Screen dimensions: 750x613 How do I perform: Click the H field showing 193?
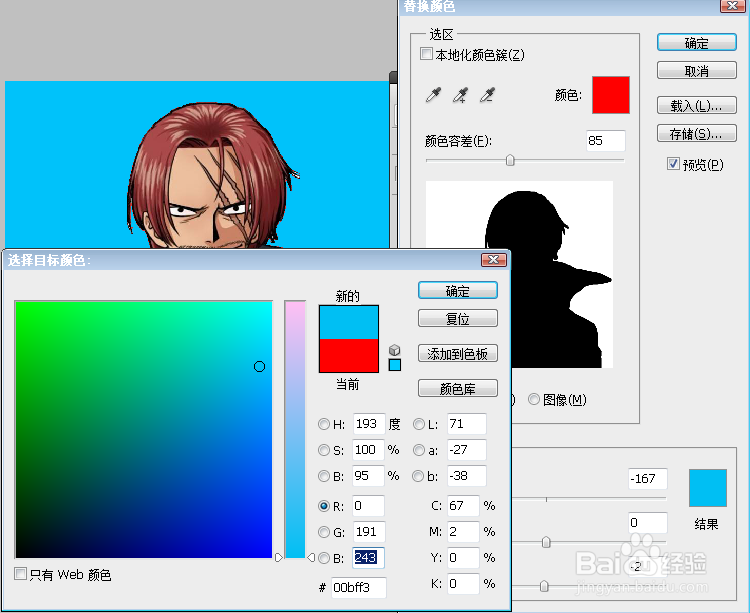coord(369,424)
